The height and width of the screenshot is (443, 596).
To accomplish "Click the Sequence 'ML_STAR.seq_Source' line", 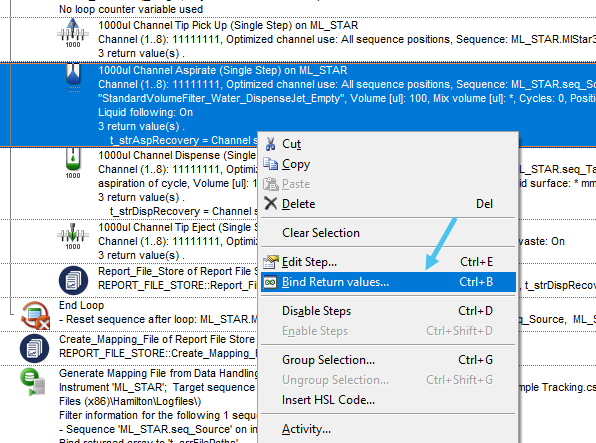I will (x=158, y=429).
